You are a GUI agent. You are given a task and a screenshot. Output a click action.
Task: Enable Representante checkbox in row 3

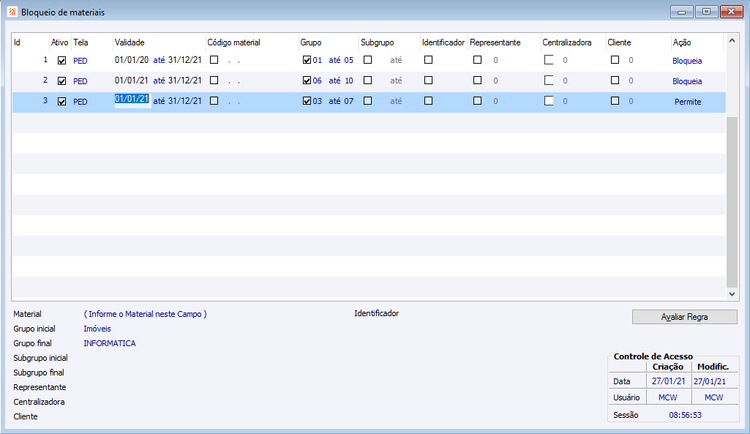tap(477, 101)
